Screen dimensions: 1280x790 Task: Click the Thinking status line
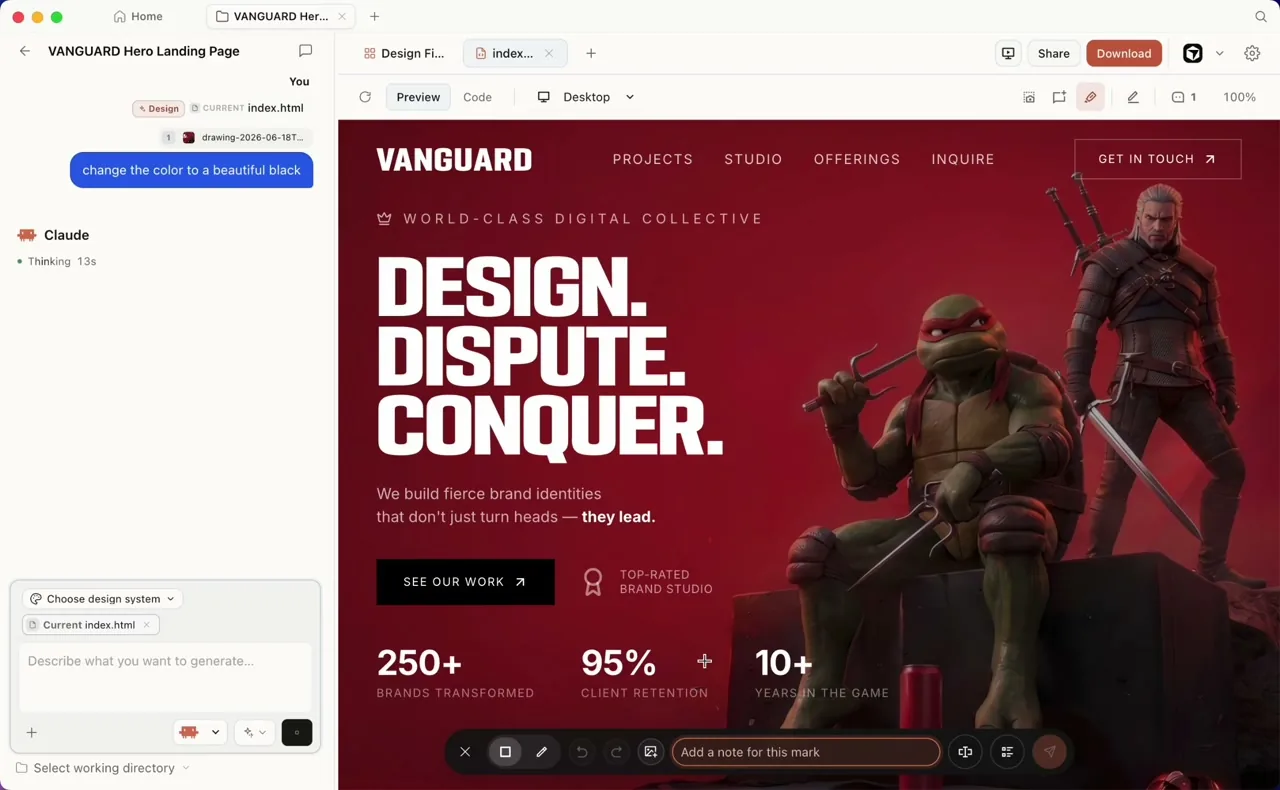pyautogui.click(x=57, y=261)
